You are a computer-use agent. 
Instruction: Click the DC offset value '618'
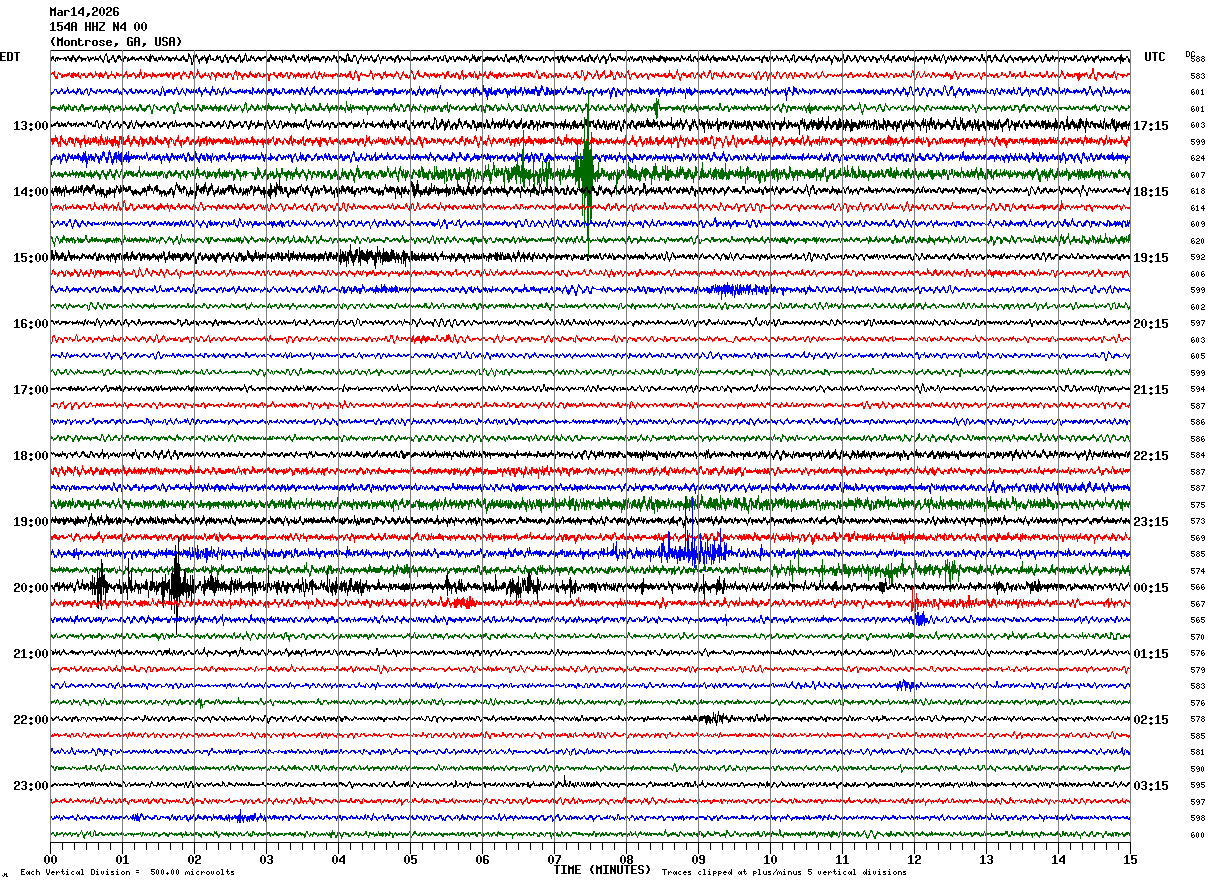[1197, 192]
